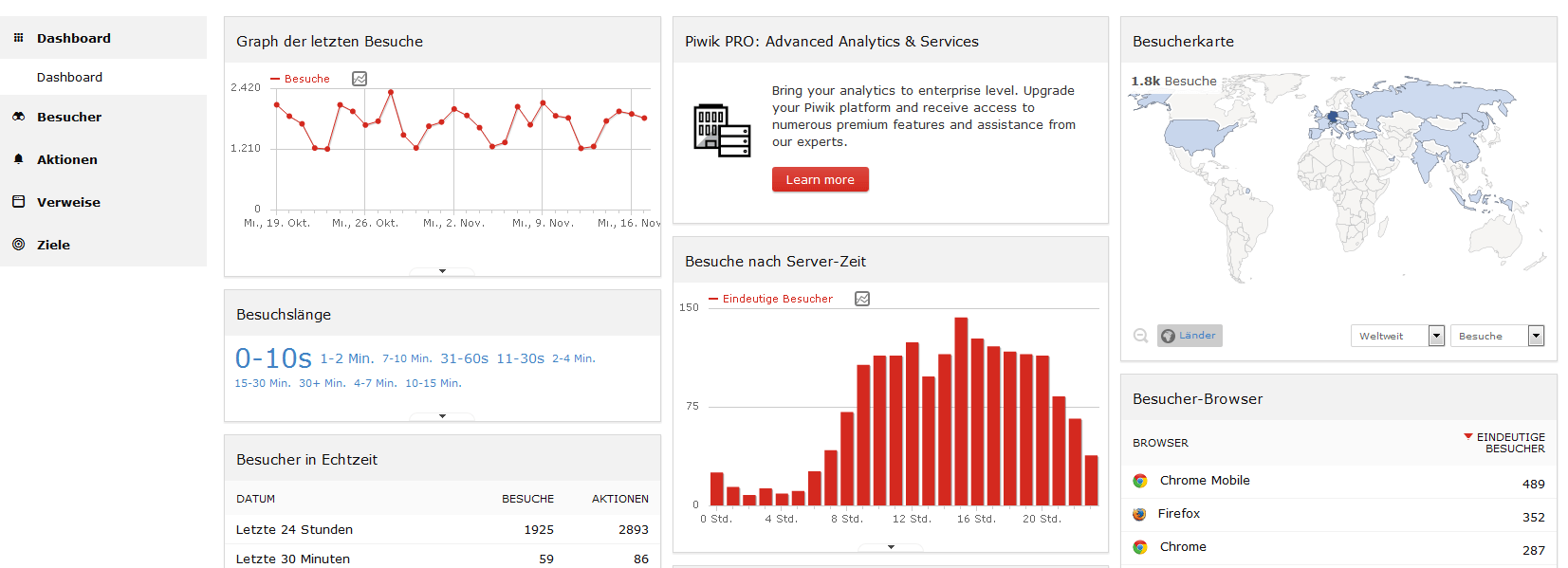
Task: Click the peak data point near 2.420
Action: (391, 92)
